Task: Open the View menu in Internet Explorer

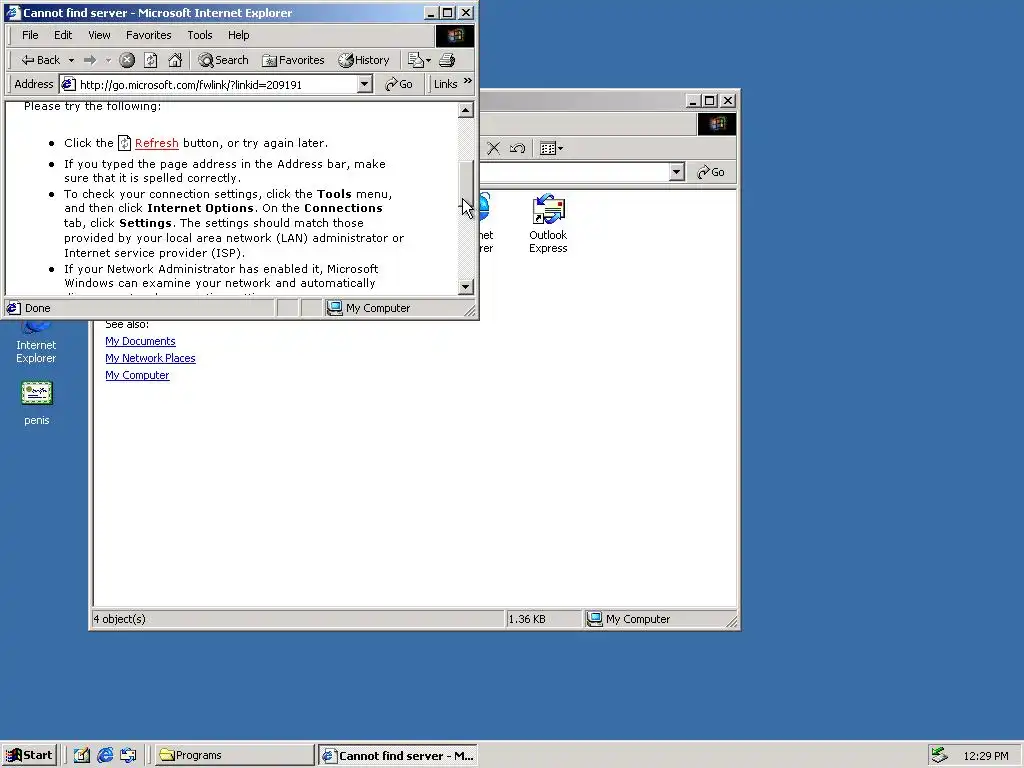Action: (99, 35)
